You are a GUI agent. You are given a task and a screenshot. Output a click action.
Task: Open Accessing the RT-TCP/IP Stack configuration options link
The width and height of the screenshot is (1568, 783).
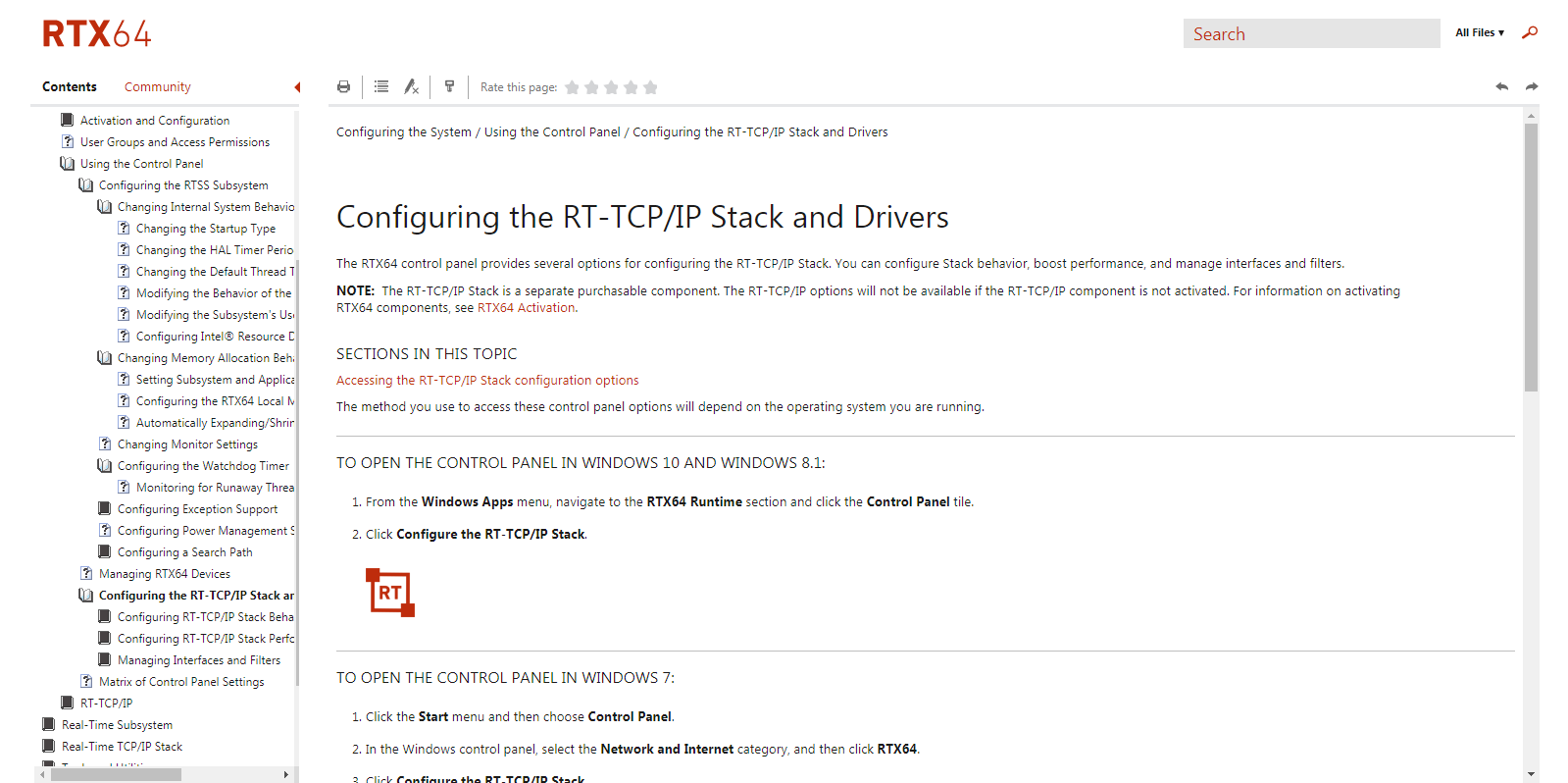(x=487, y=380)
